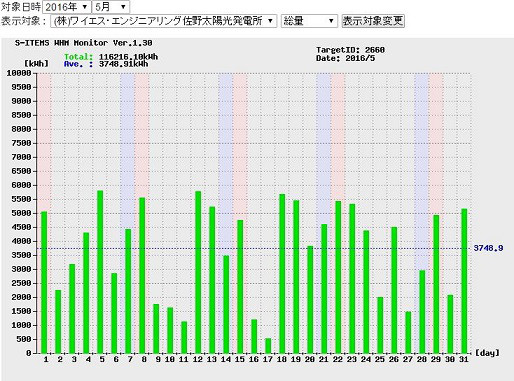Click the green bar for day 5

click(100, 272)
